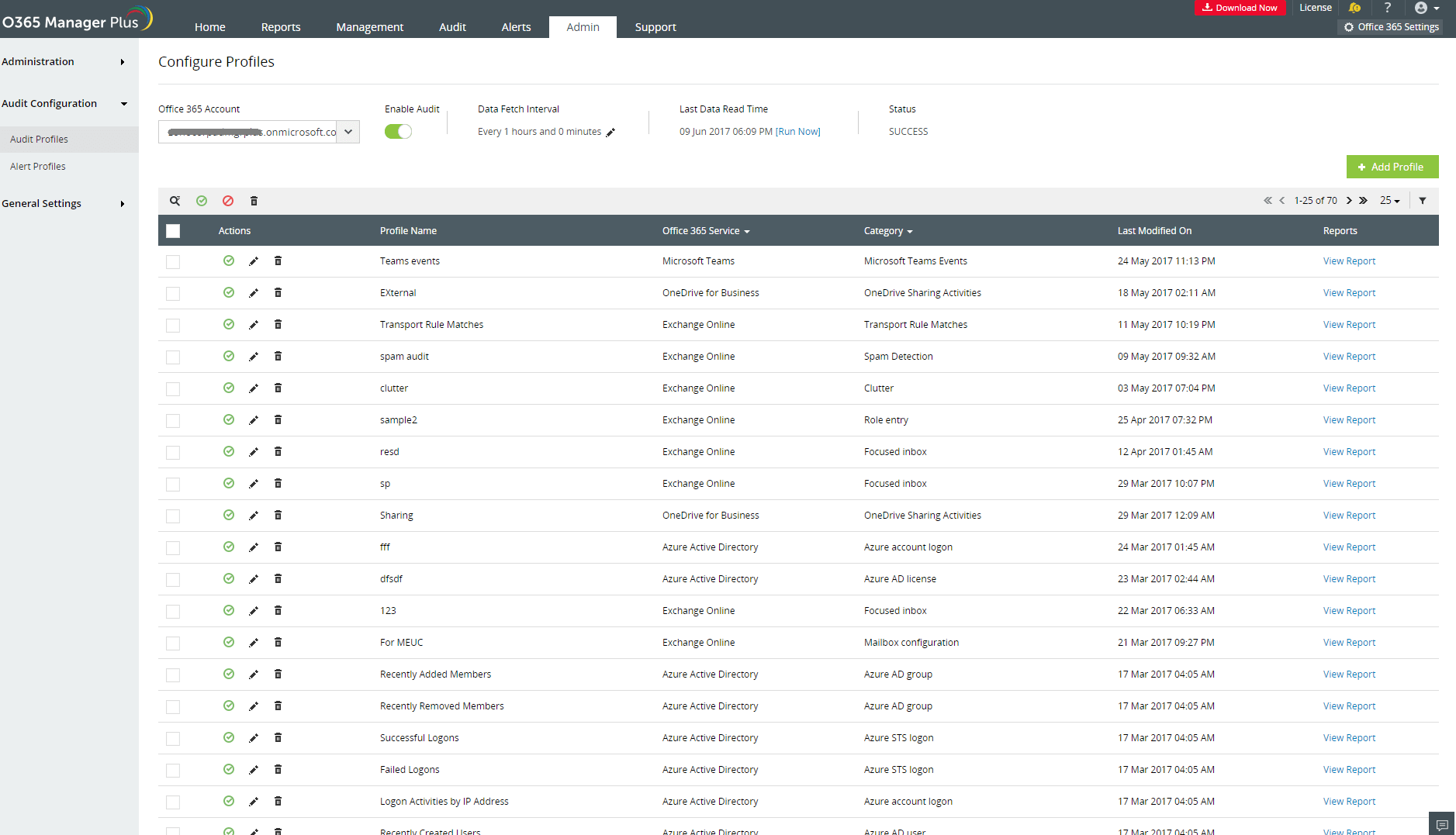The height and width of the screenshot is (835, 1456).
Task: Open Office 365 Settings
Action: point(1391,27)
